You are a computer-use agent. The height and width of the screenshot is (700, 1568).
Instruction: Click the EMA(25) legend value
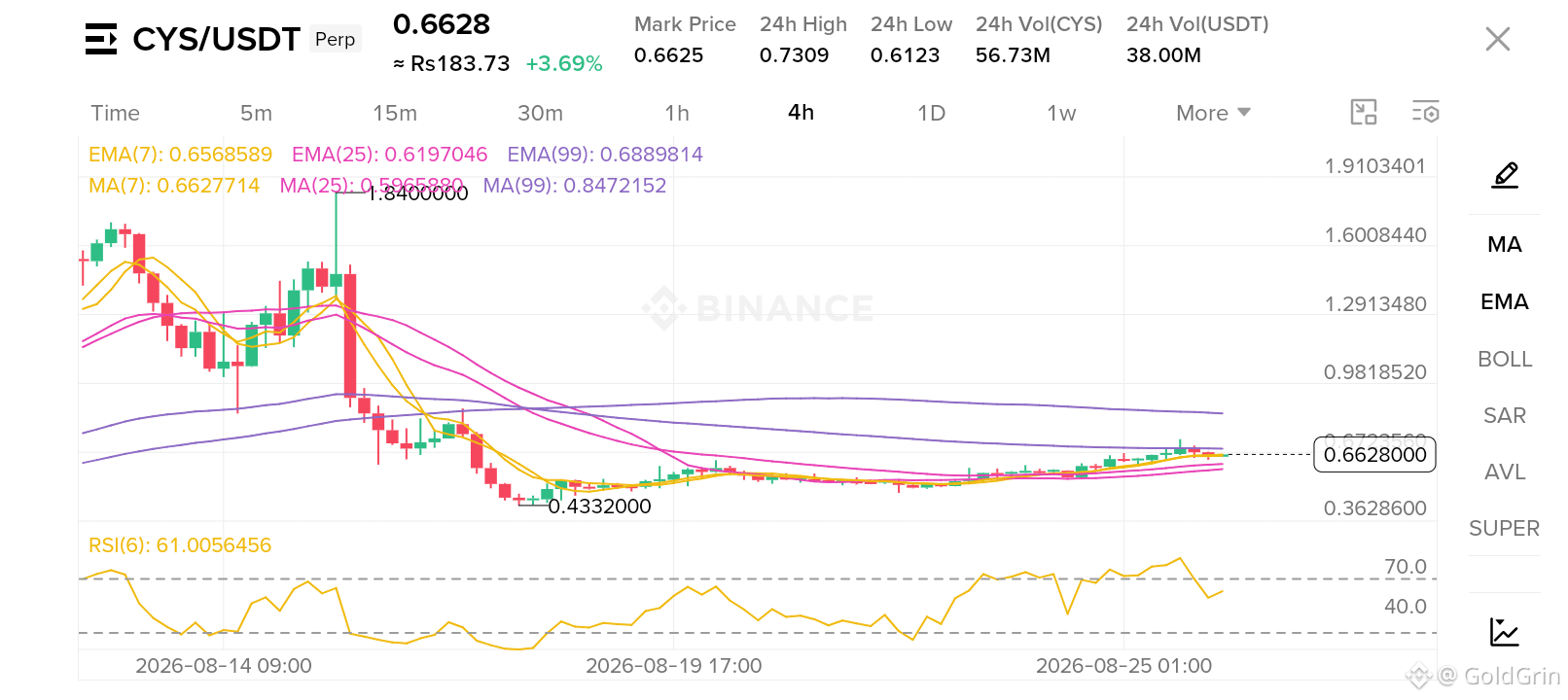[x=389, y=155]
